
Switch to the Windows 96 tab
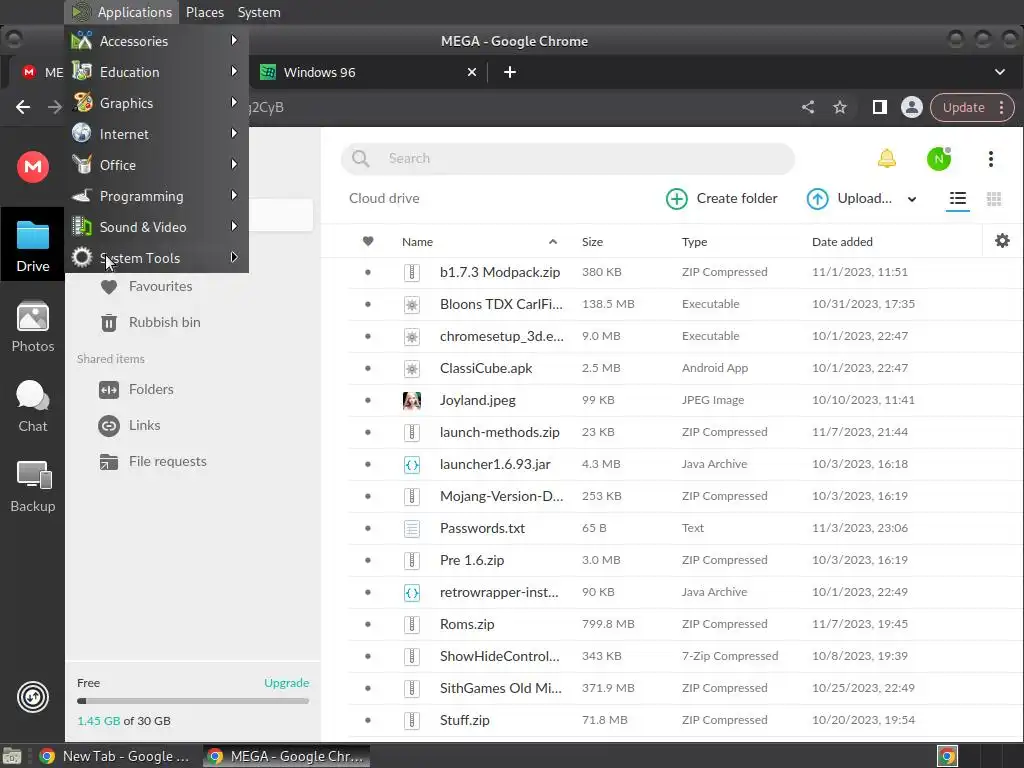pos(368,72)
